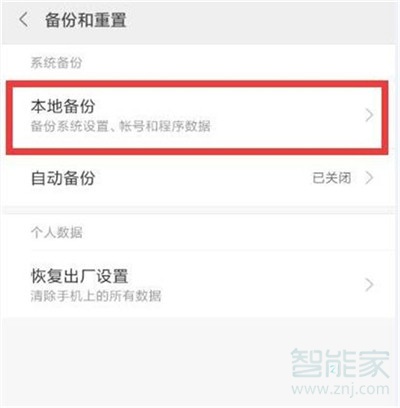400x408 pixels.
Task: Click the 个人数据 section header
Action: [56, 232]
